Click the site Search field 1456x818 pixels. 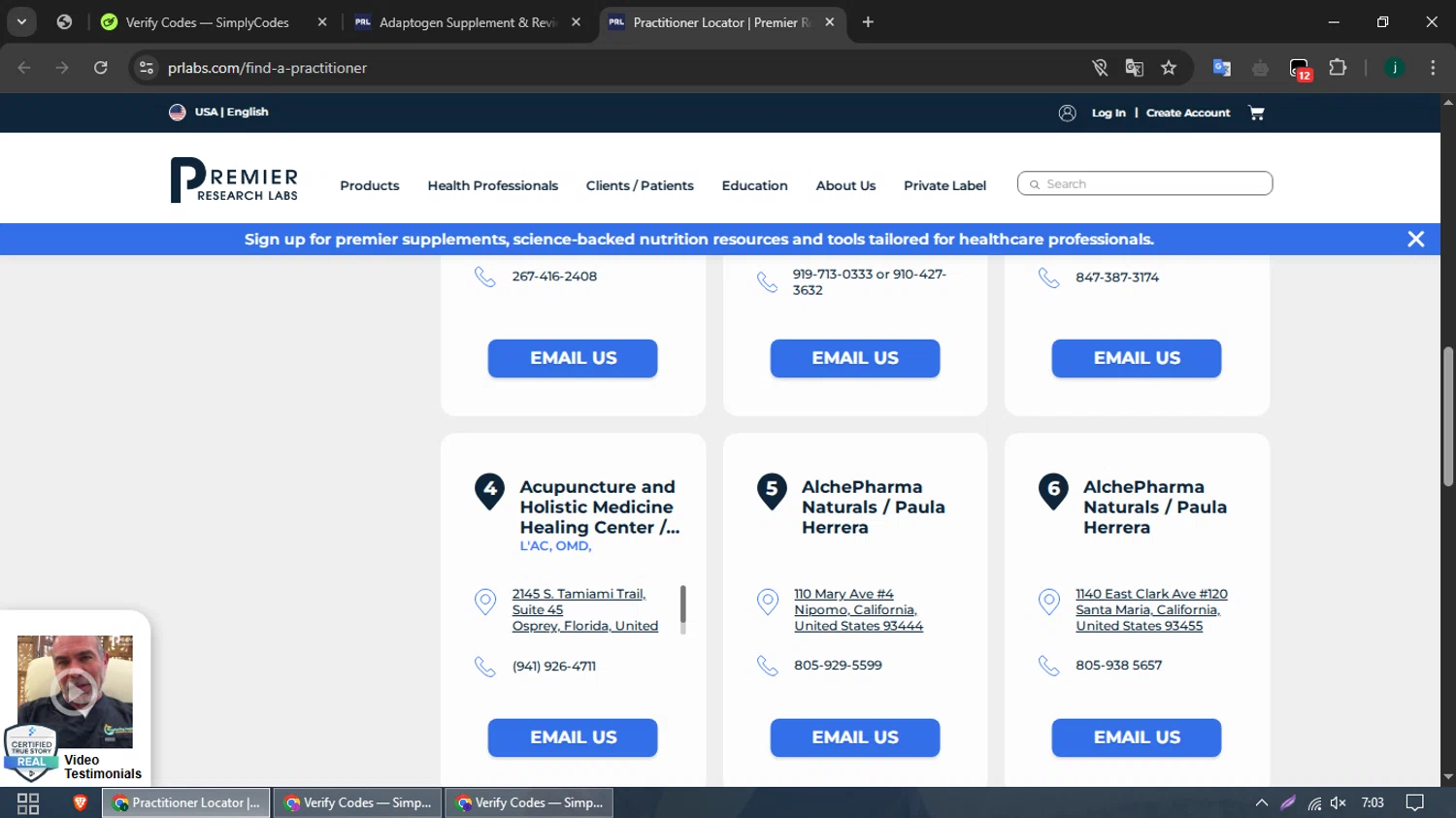[x=1144, y=183]
